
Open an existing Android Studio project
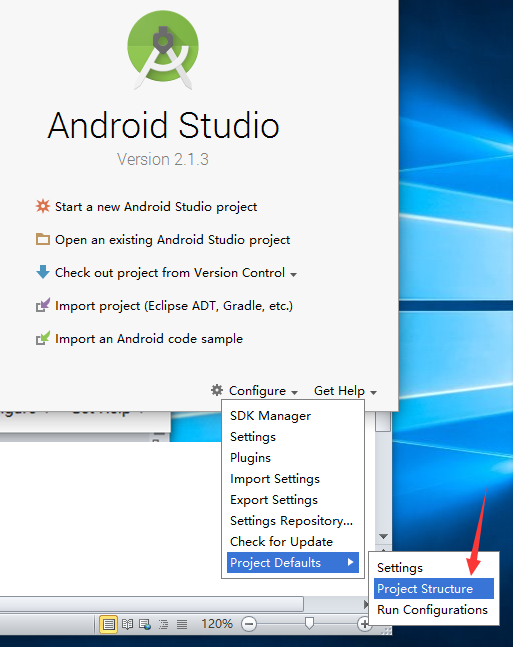(173, 240)
